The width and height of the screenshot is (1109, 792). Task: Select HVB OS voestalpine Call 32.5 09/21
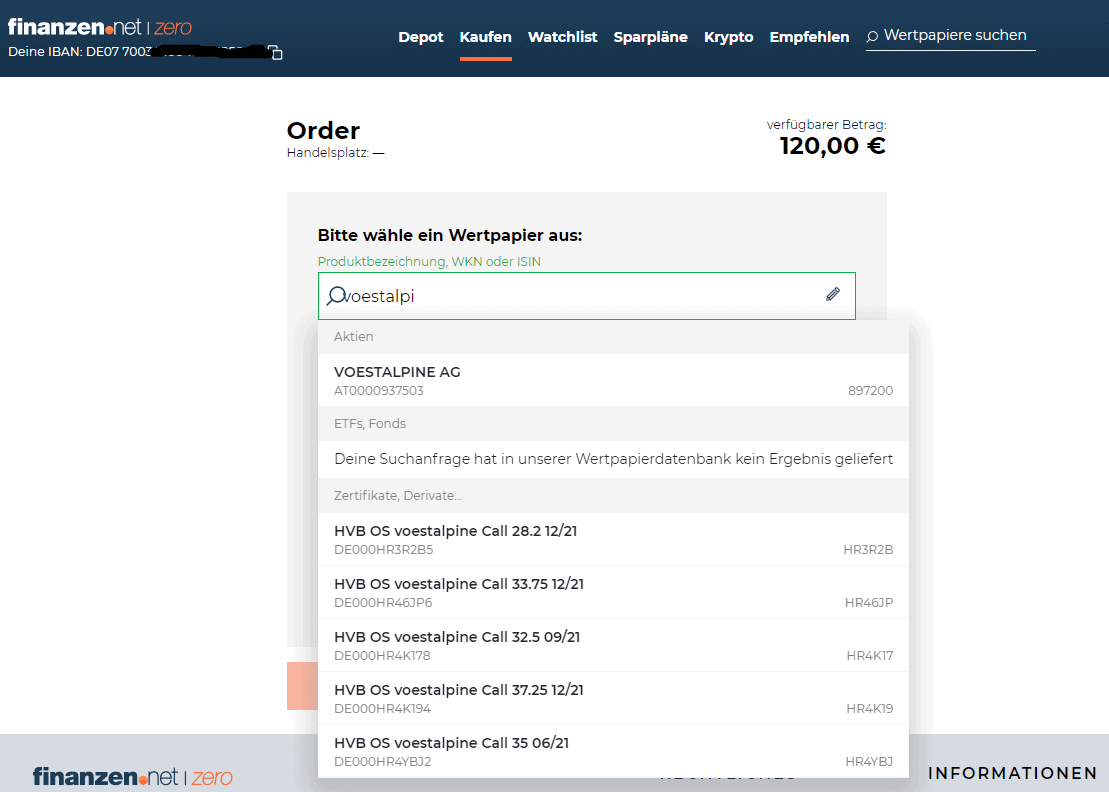(613, 646)
